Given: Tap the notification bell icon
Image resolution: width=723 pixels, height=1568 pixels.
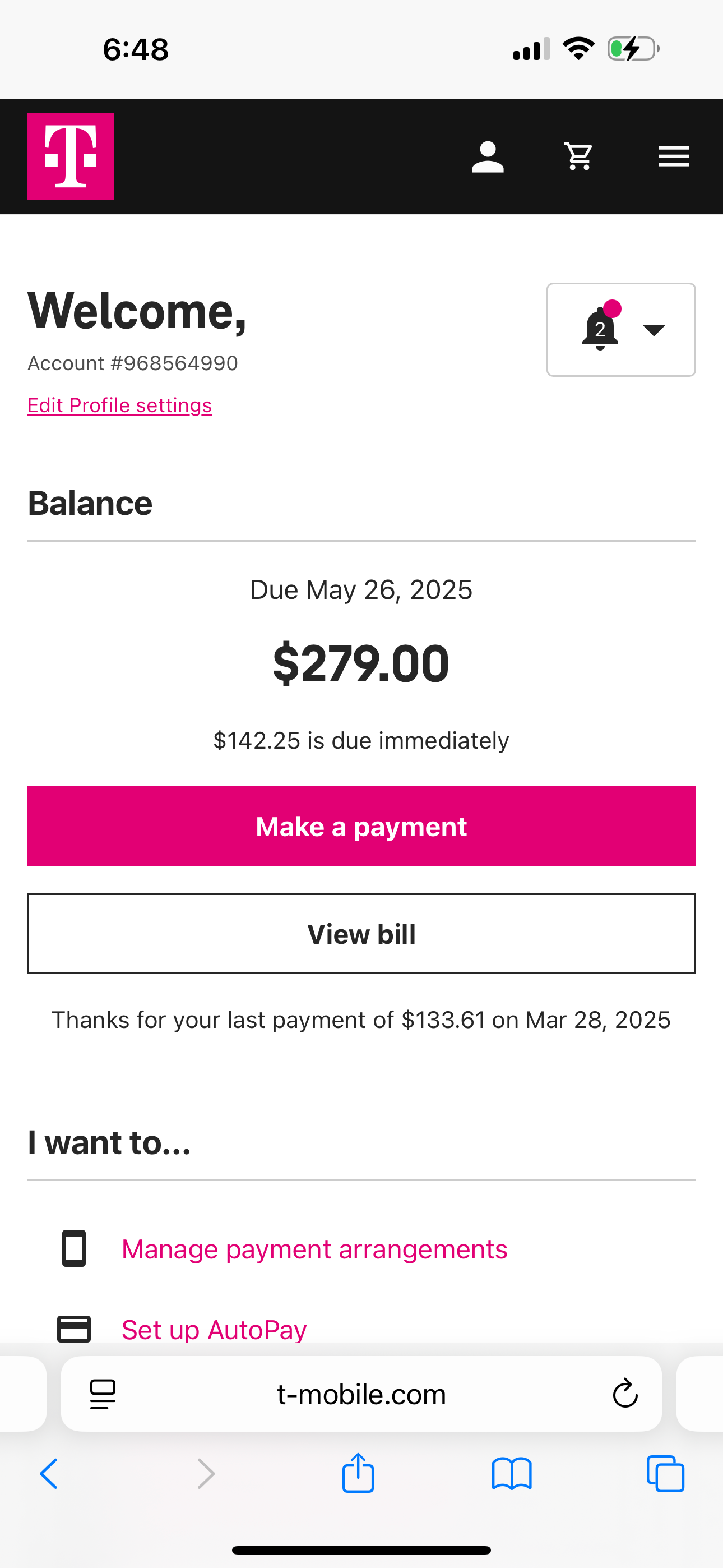Looking at the screenshot, I should pos(601,329).
